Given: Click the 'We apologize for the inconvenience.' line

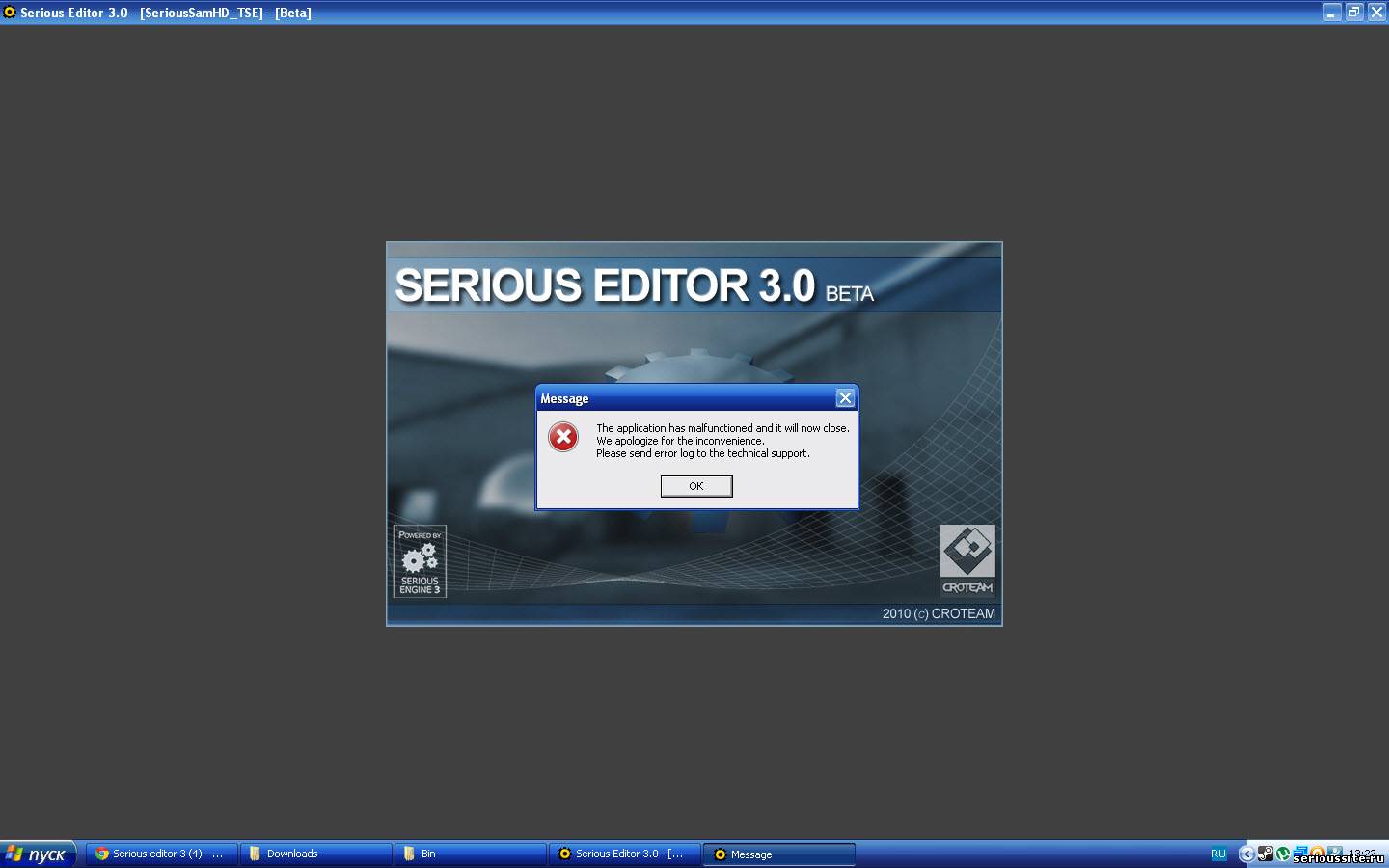Looking at the screenshot, I should pyautogui.click(x=680, y=441).
